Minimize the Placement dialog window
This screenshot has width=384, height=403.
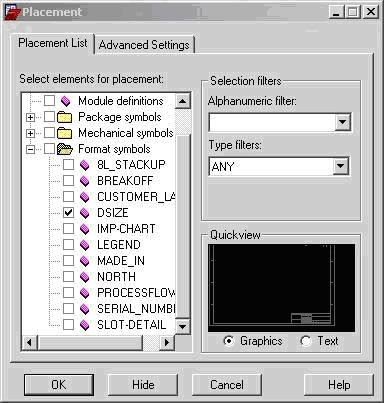(337, 12)
